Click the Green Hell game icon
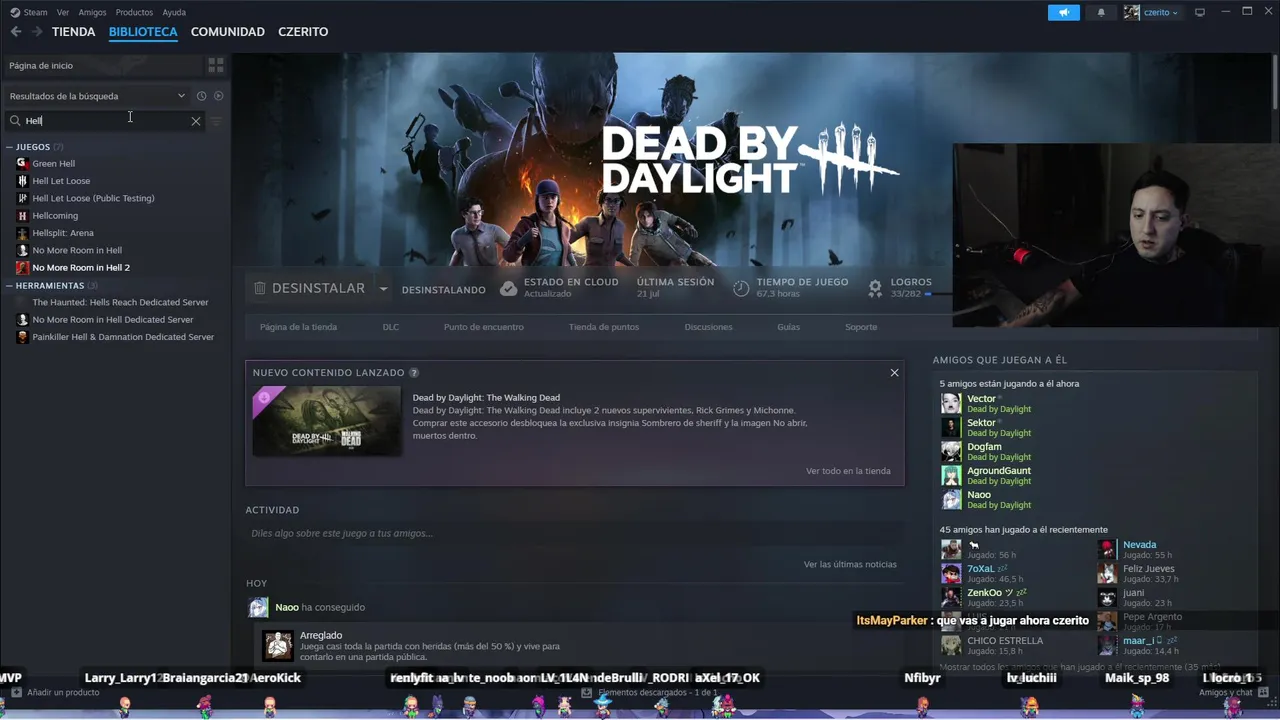The height and width of the screenshot is (720, 1280). tap(22, 163)
